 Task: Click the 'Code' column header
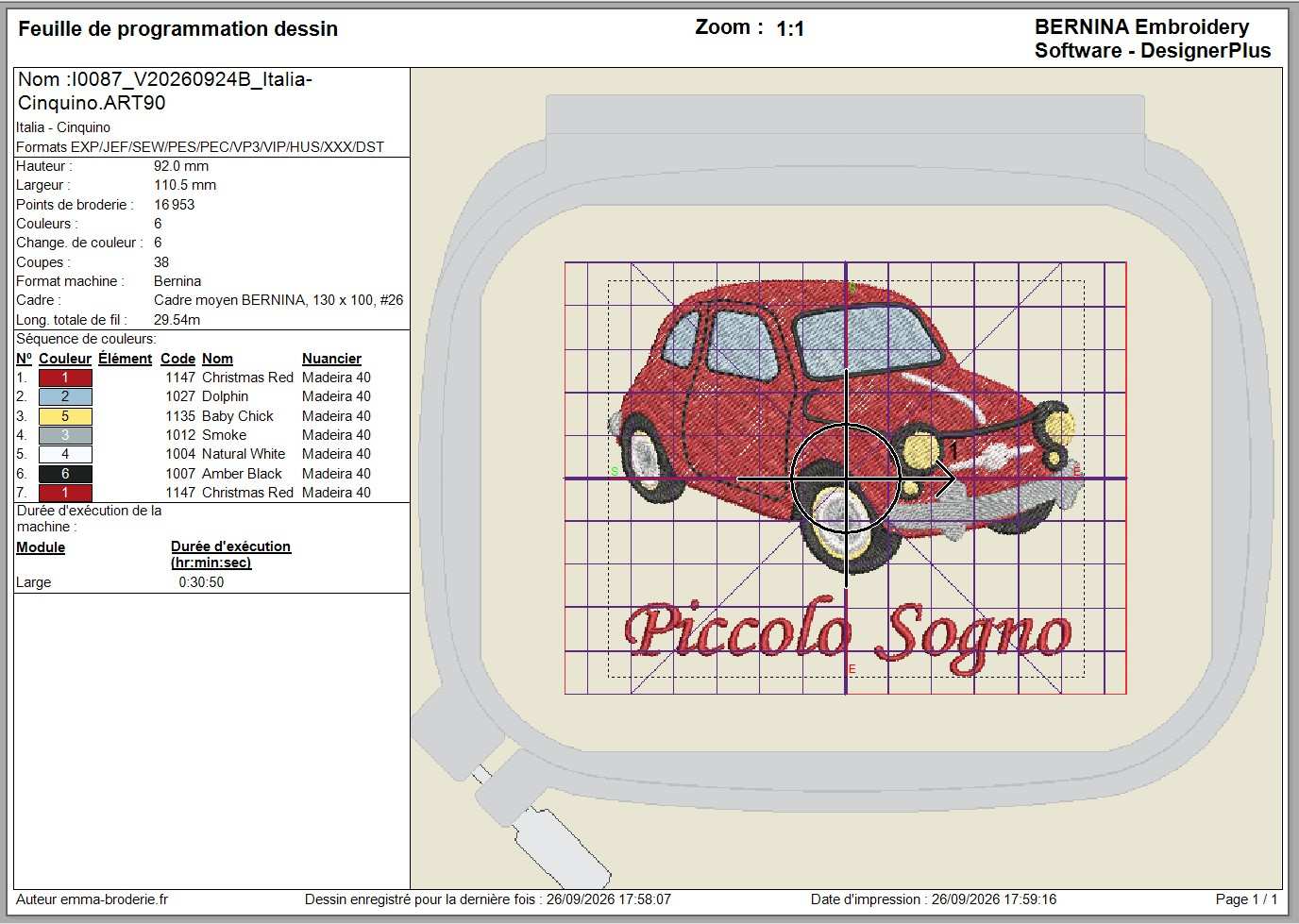coord(177,359)
